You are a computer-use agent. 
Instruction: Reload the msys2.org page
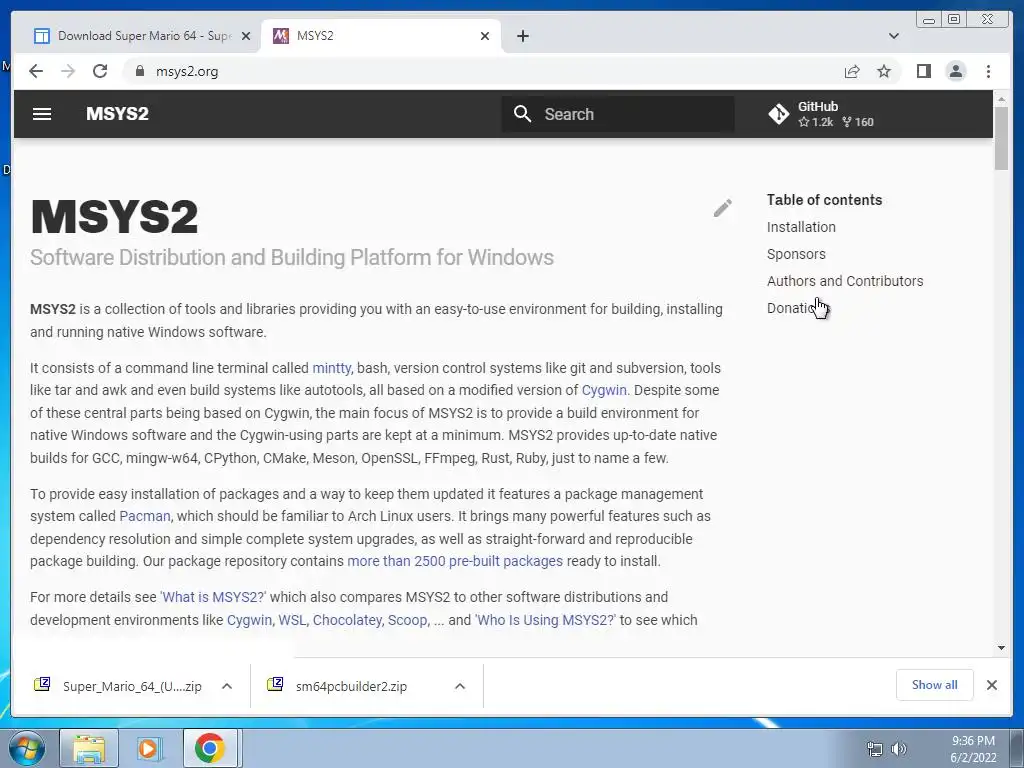point(100,71)
